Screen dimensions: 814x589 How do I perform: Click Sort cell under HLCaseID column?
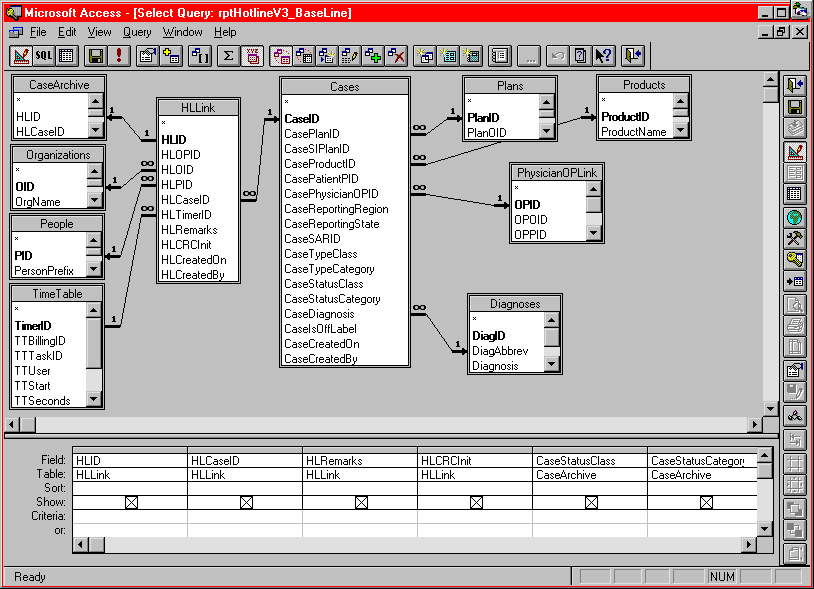245,488
